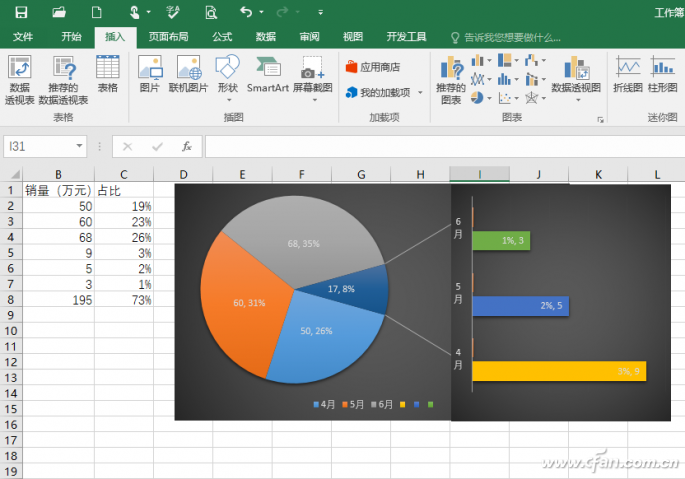
Task: Insert a radar chart icon
Action: point(531,97)
